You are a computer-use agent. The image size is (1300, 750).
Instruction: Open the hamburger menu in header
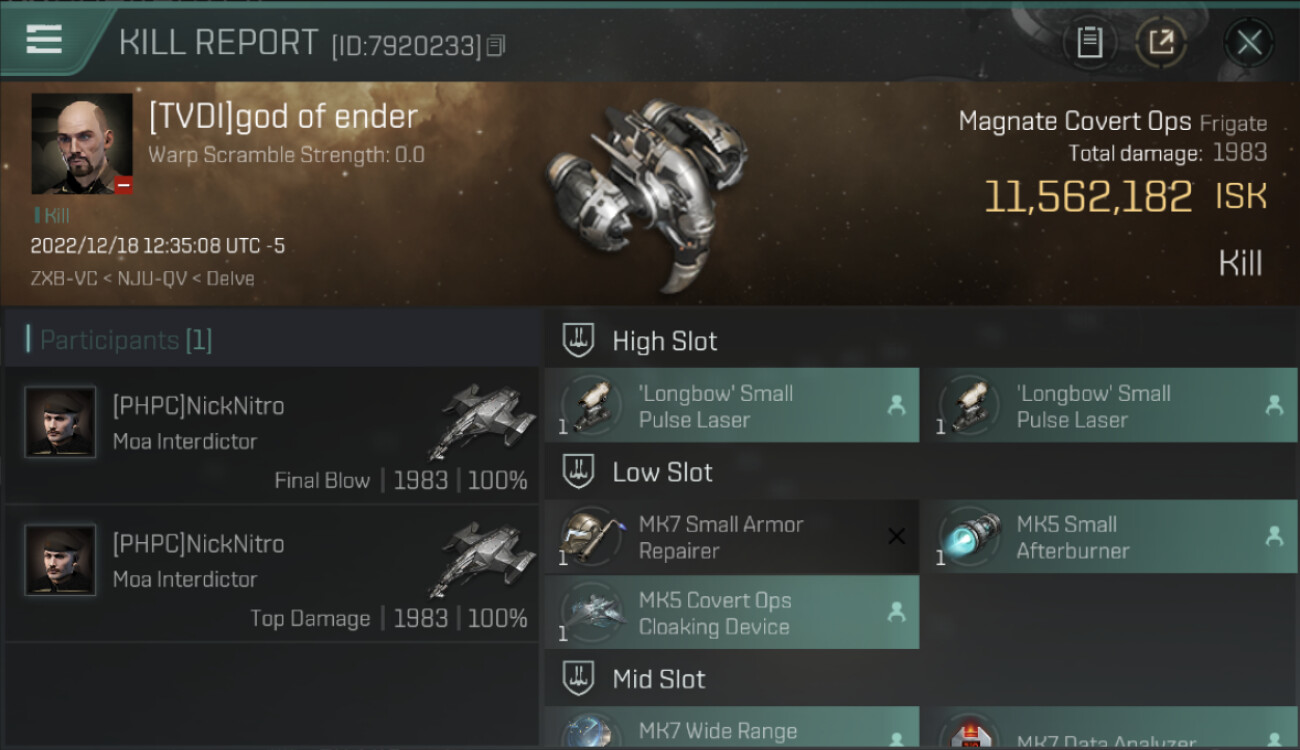click(x=44, y=40)
